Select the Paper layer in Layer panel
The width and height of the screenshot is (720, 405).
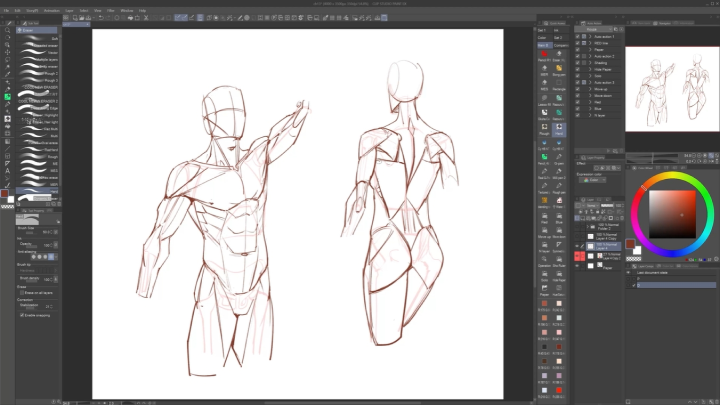(x=602, y=266)
